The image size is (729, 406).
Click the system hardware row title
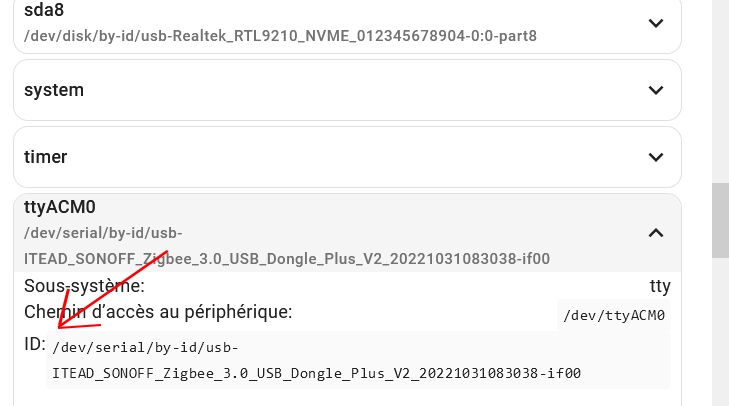[x=54, y=90]
